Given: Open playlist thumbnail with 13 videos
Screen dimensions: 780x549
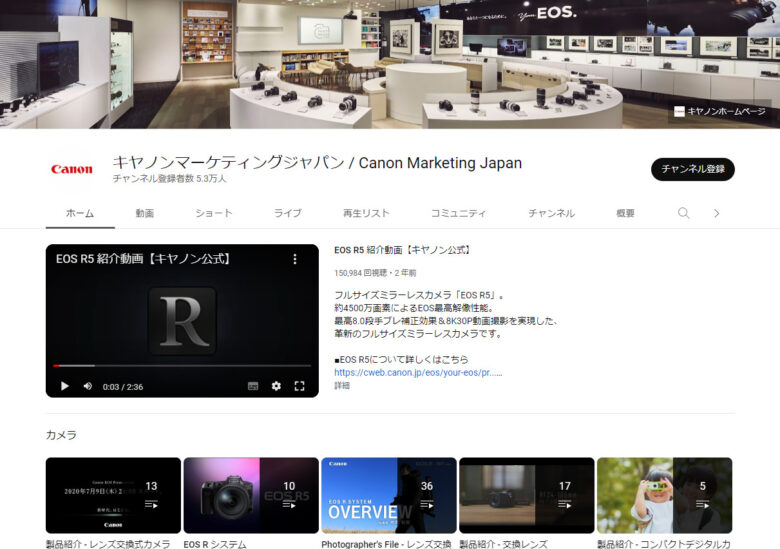Looking at the screenshot, I should click(x=113, y=495).
